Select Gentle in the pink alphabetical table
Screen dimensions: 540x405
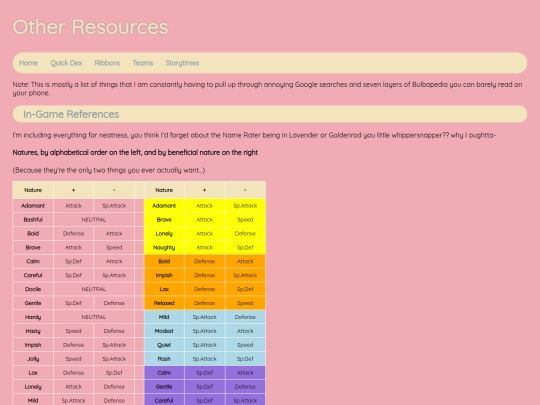(x=33, y=303)
